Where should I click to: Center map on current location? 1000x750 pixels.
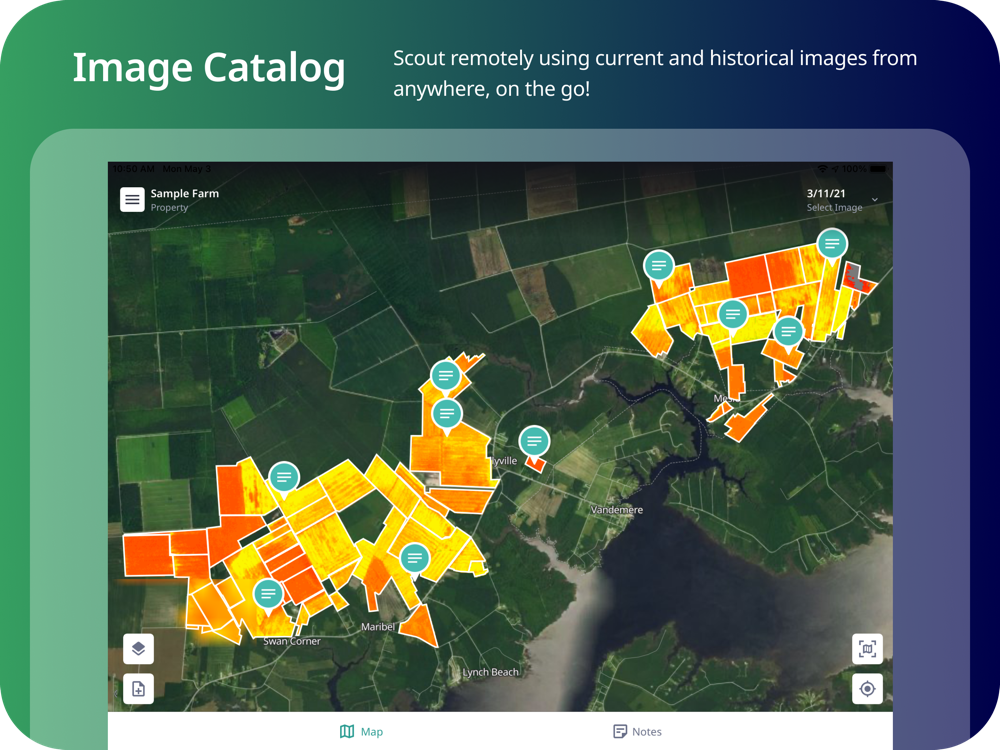[867, 689]
